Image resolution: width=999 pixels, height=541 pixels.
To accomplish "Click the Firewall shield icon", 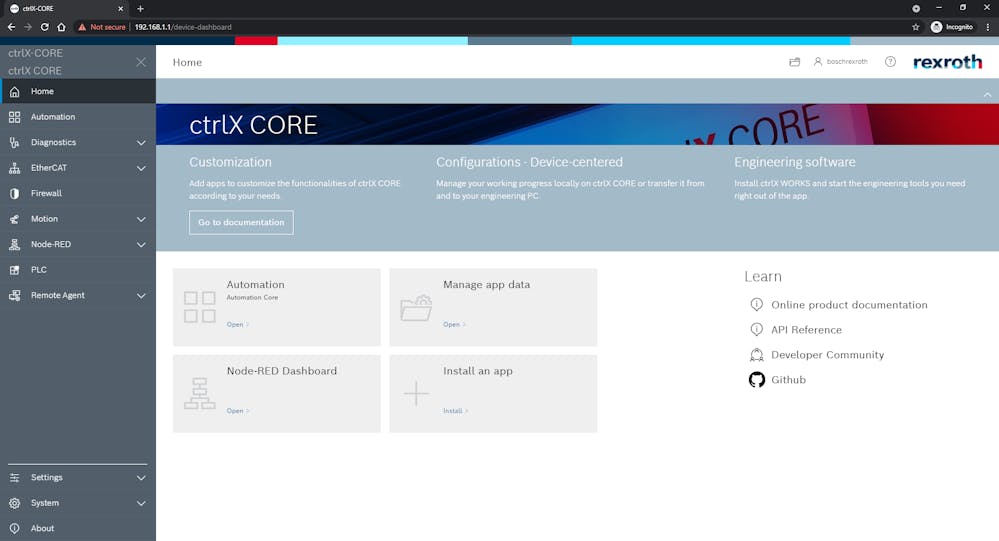I will coord(15,194).
